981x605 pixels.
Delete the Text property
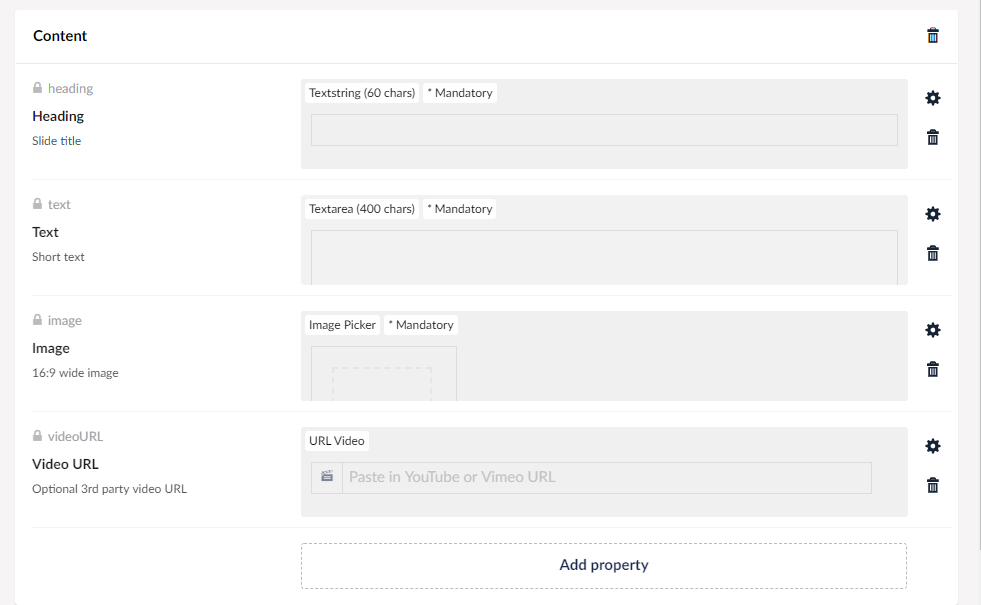tap(932, 253)
